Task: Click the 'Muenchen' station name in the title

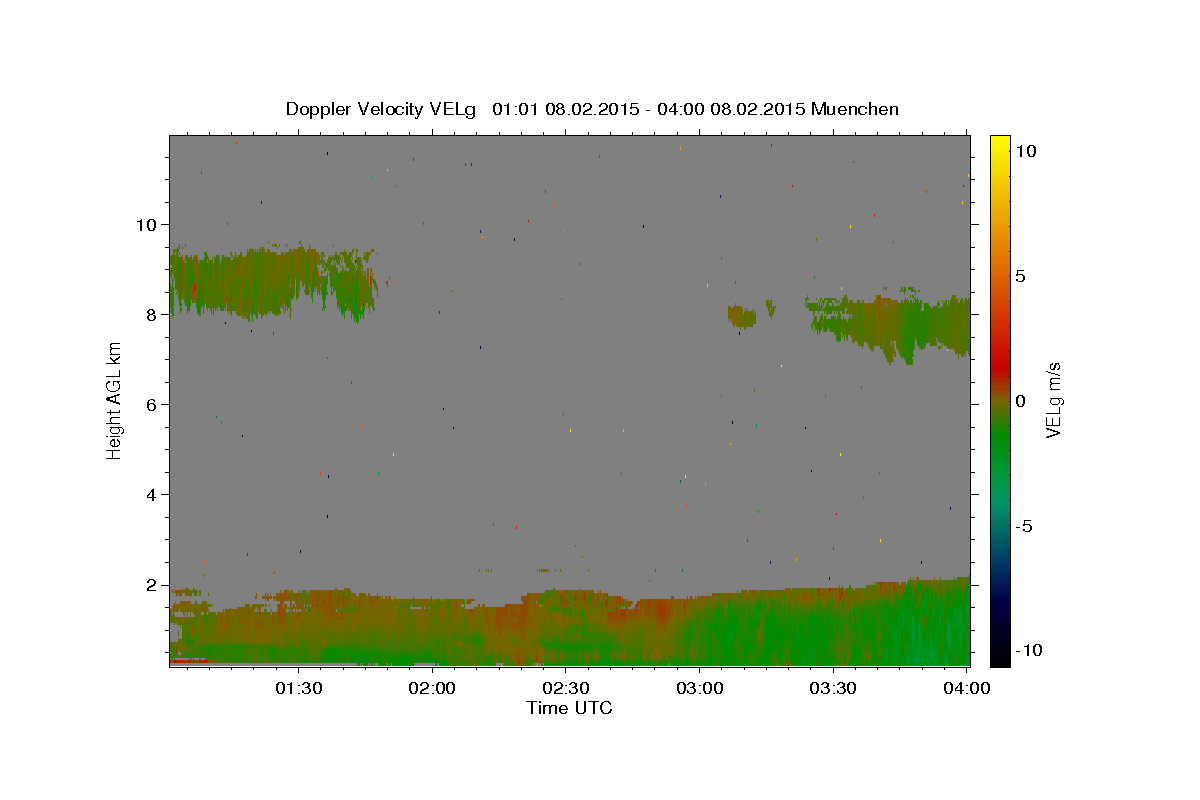Action: pyautogui.click(x=855, y=108)
